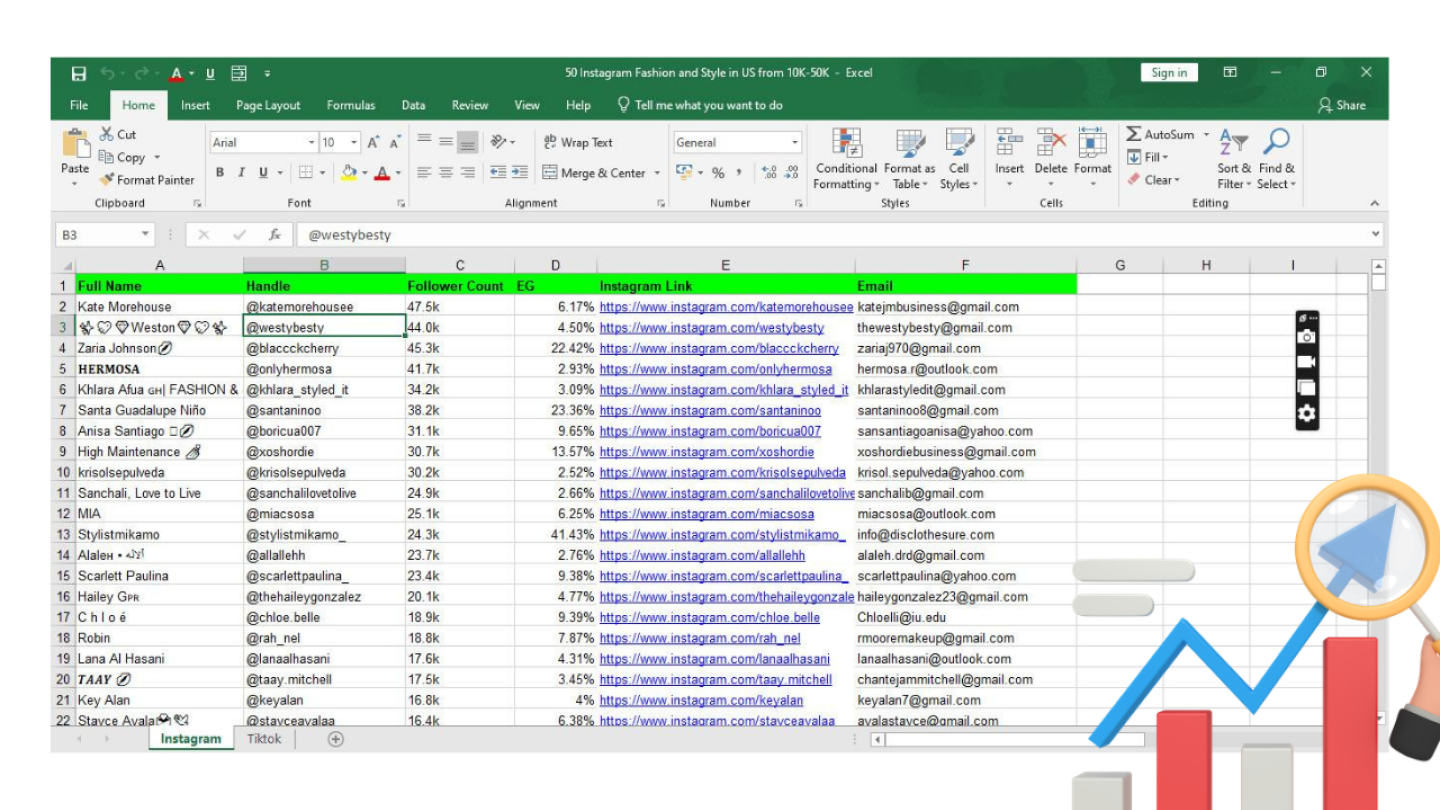
Task: Open the borders dropdown arrow
Action: (x=322, y=173)
